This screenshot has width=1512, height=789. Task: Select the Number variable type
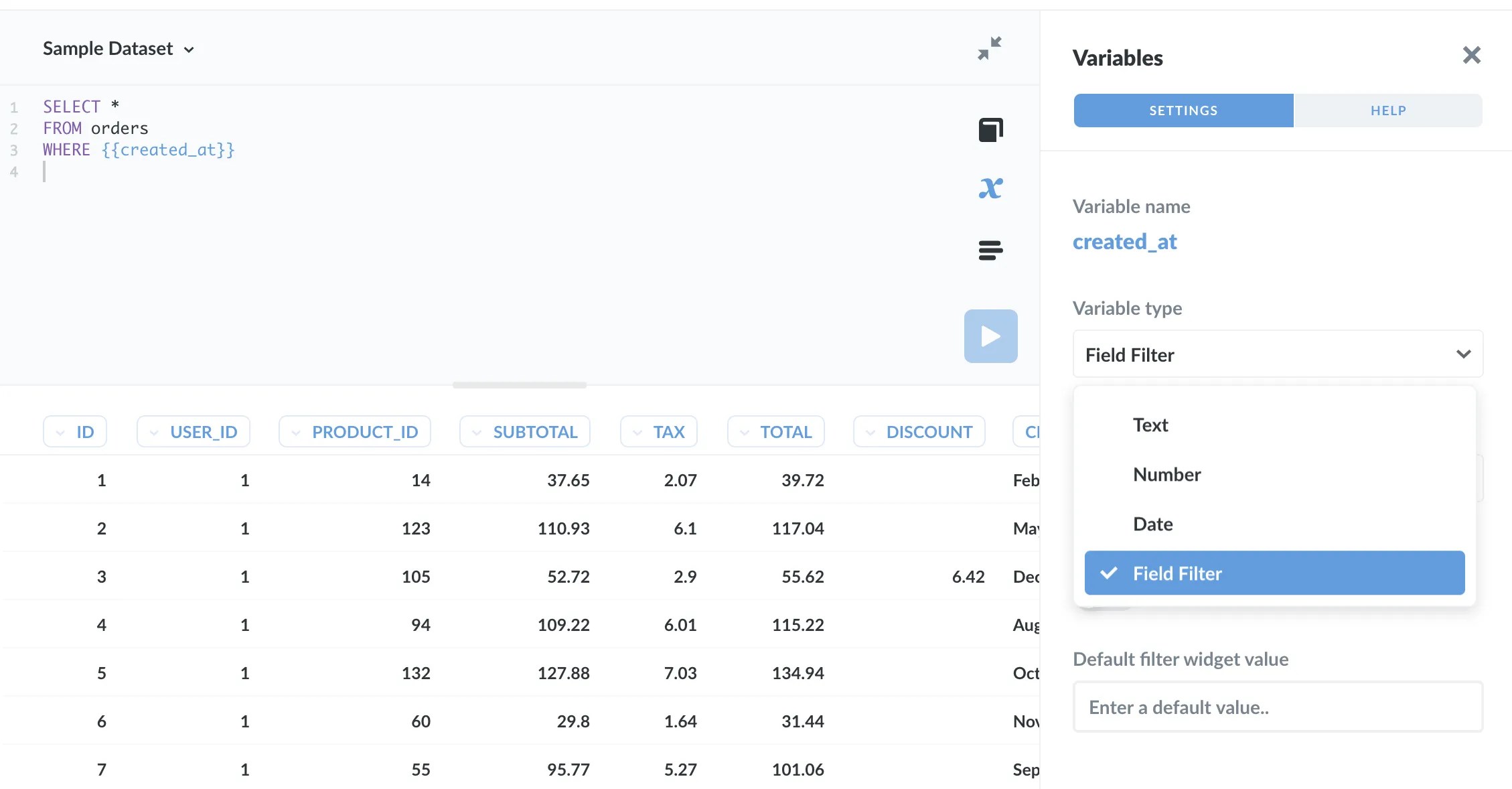pyautogui.click(x=1166, y=475)
